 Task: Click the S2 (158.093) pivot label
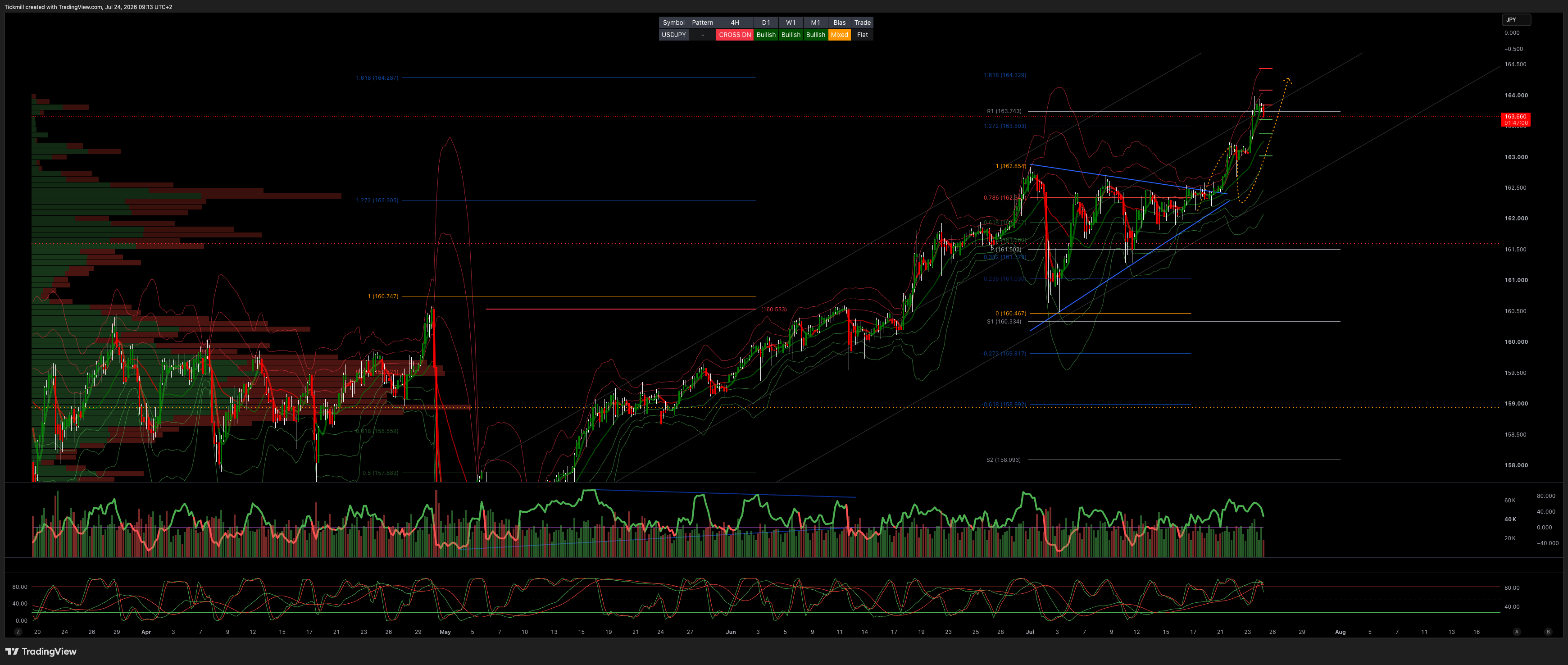pos(1003,459)
